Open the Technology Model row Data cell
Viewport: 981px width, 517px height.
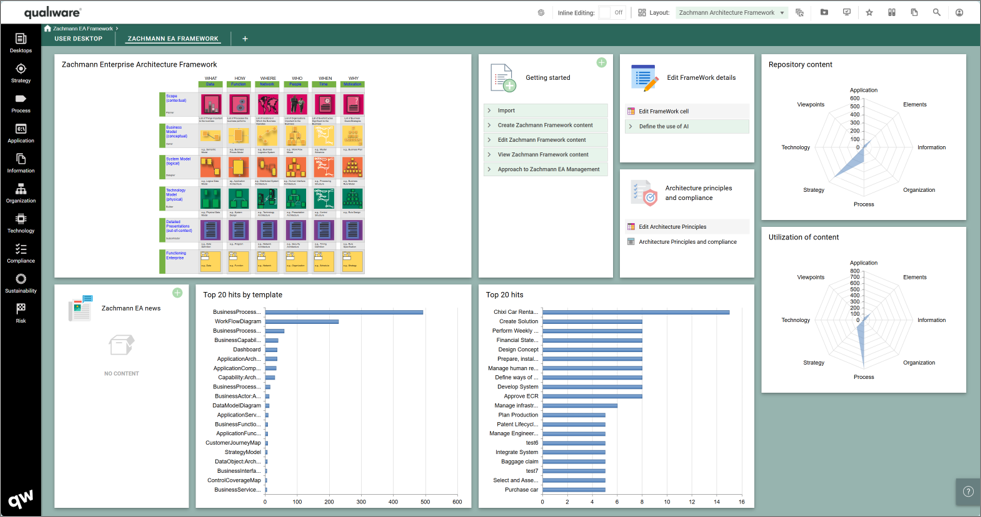tap(211, 198)
